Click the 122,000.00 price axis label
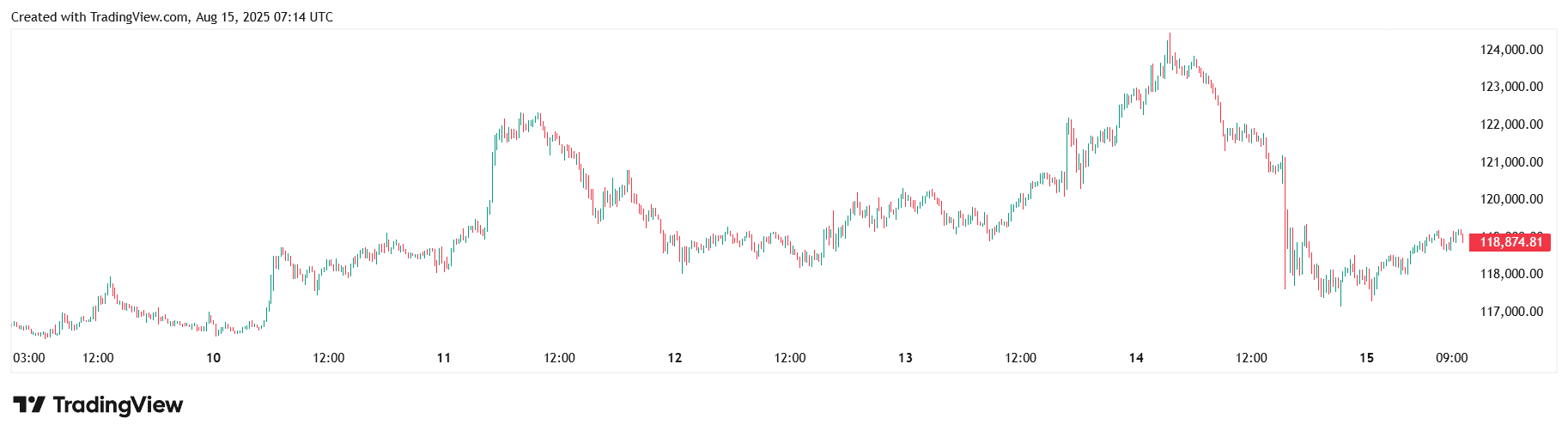Screen dimensions: 1568x437 (x=1511, y=124)
